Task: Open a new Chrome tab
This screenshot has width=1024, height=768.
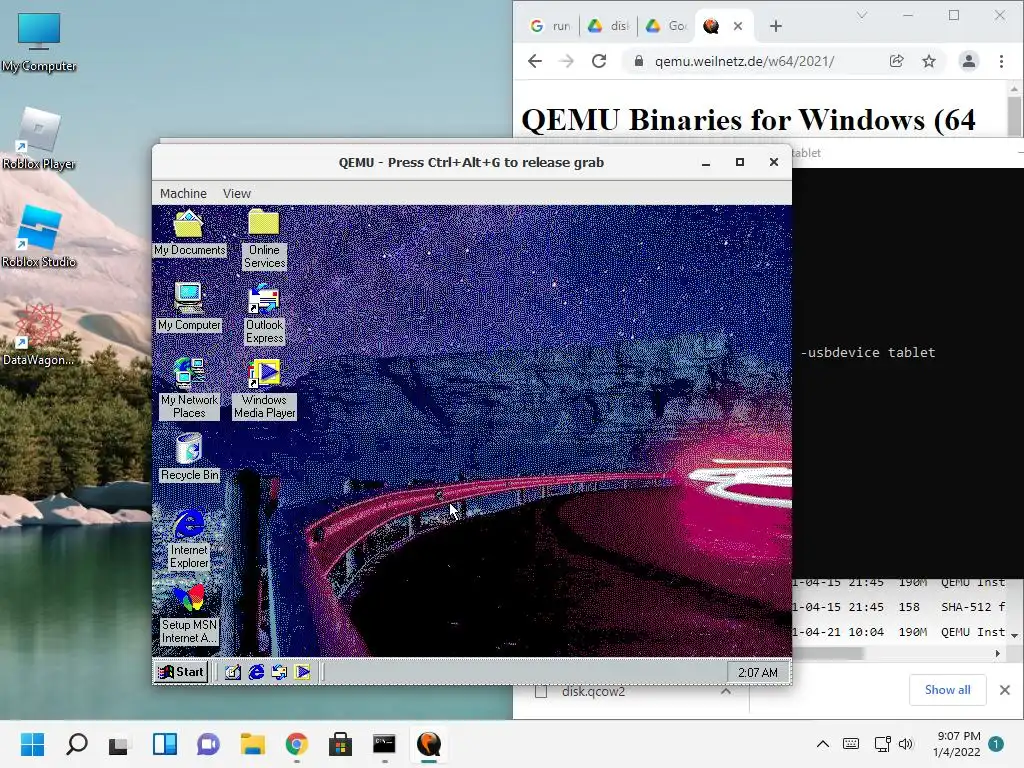Action: coord(775,26)
